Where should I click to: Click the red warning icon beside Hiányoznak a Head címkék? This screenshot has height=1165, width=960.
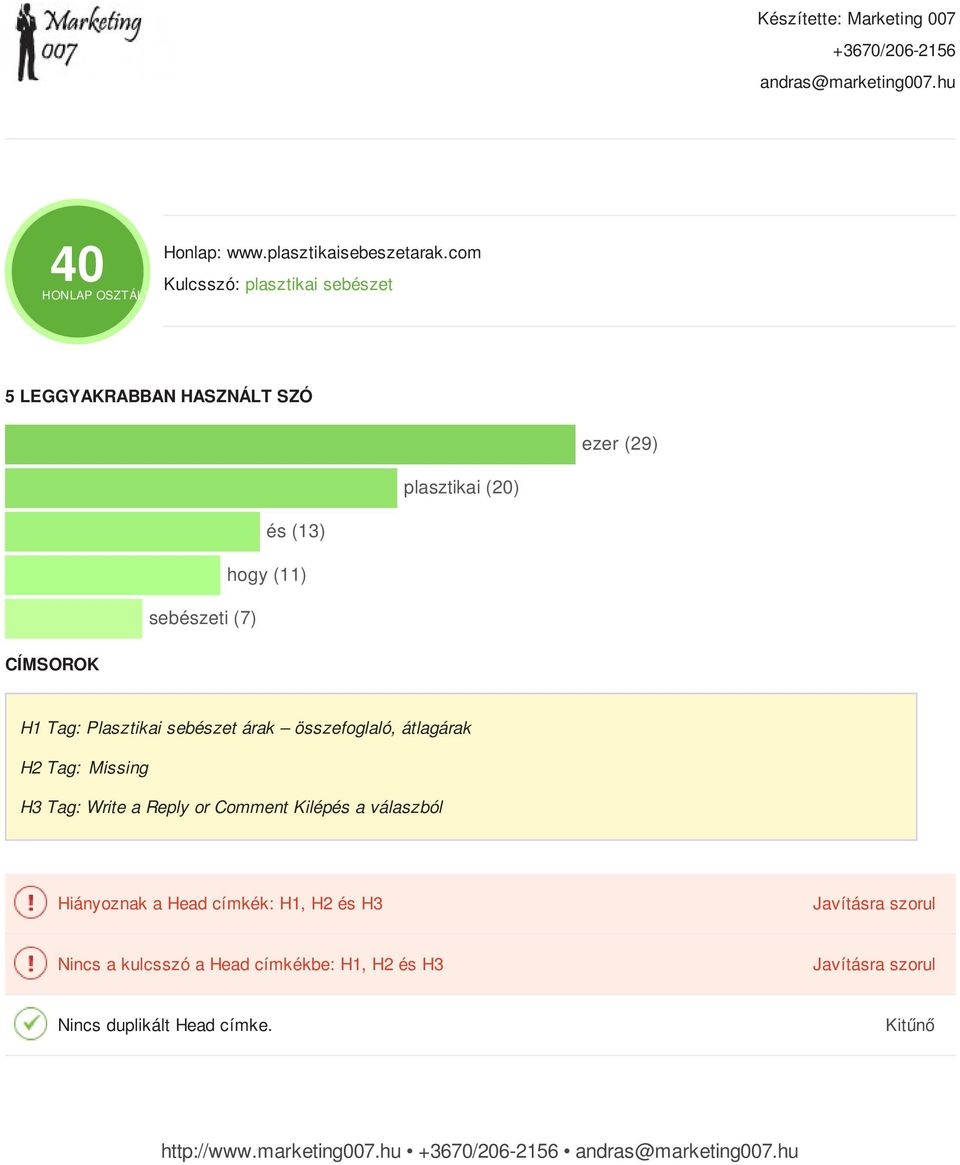30,903
